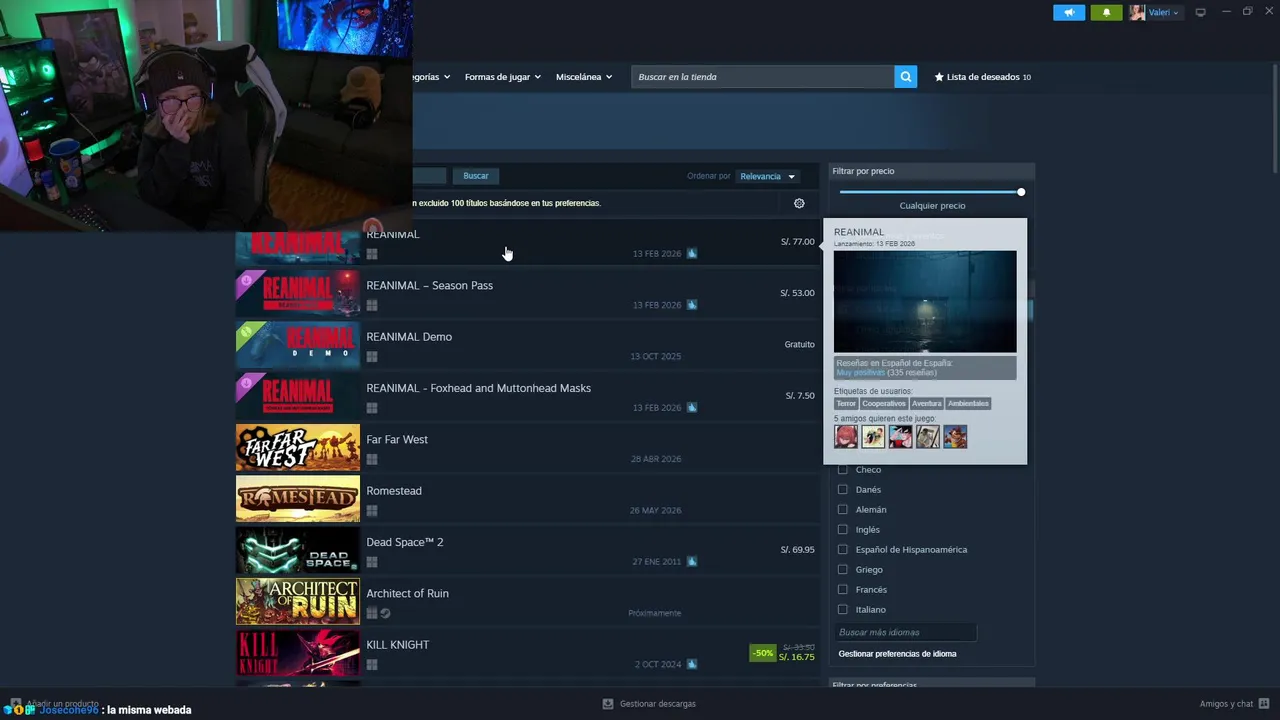Click the Windows icon under Far Far West
Screen dimensions: 1280x720
(372, 459)
